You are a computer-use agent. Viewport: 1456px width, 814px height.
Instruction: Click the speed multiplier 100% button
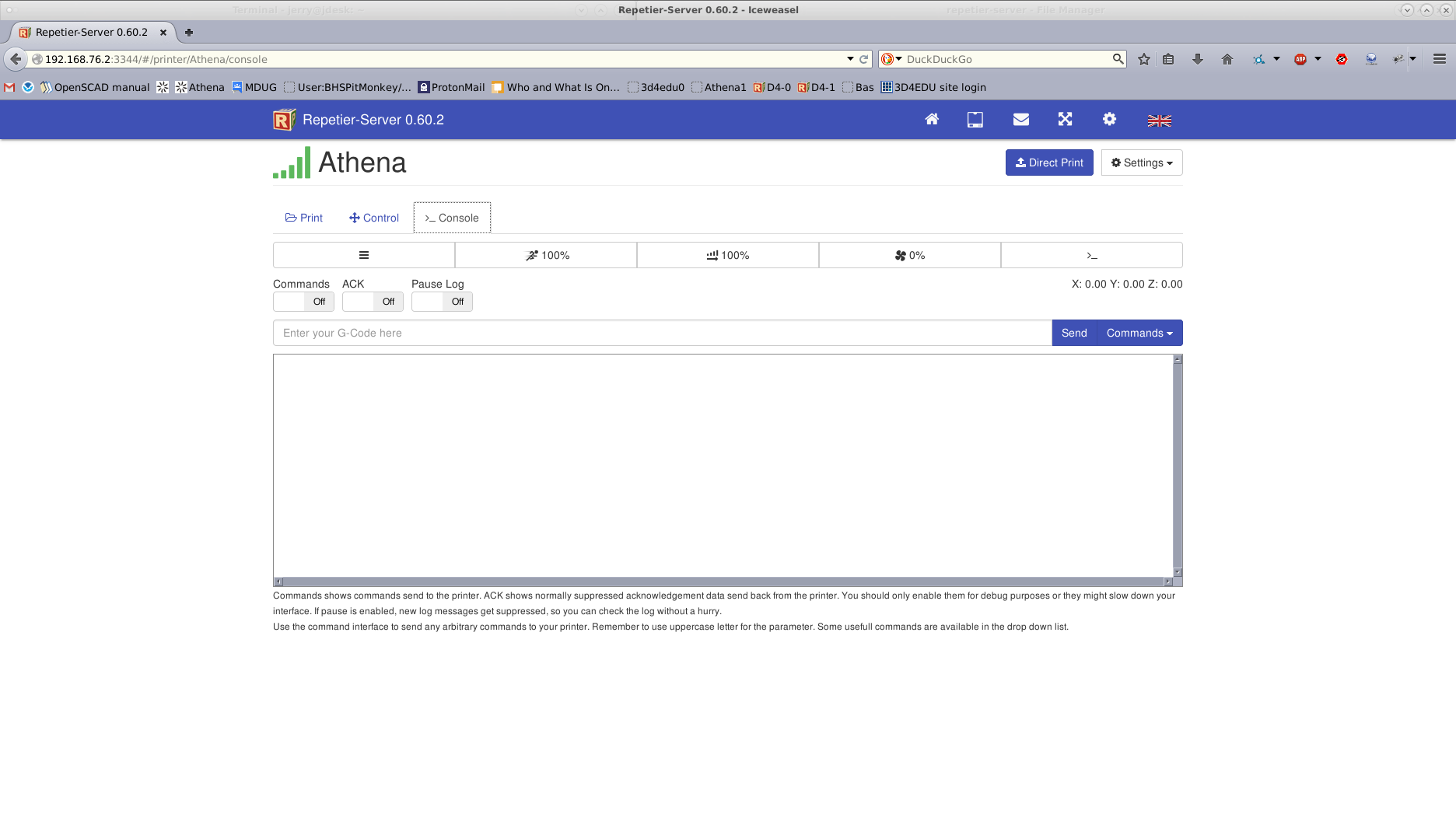pos(547,255)
